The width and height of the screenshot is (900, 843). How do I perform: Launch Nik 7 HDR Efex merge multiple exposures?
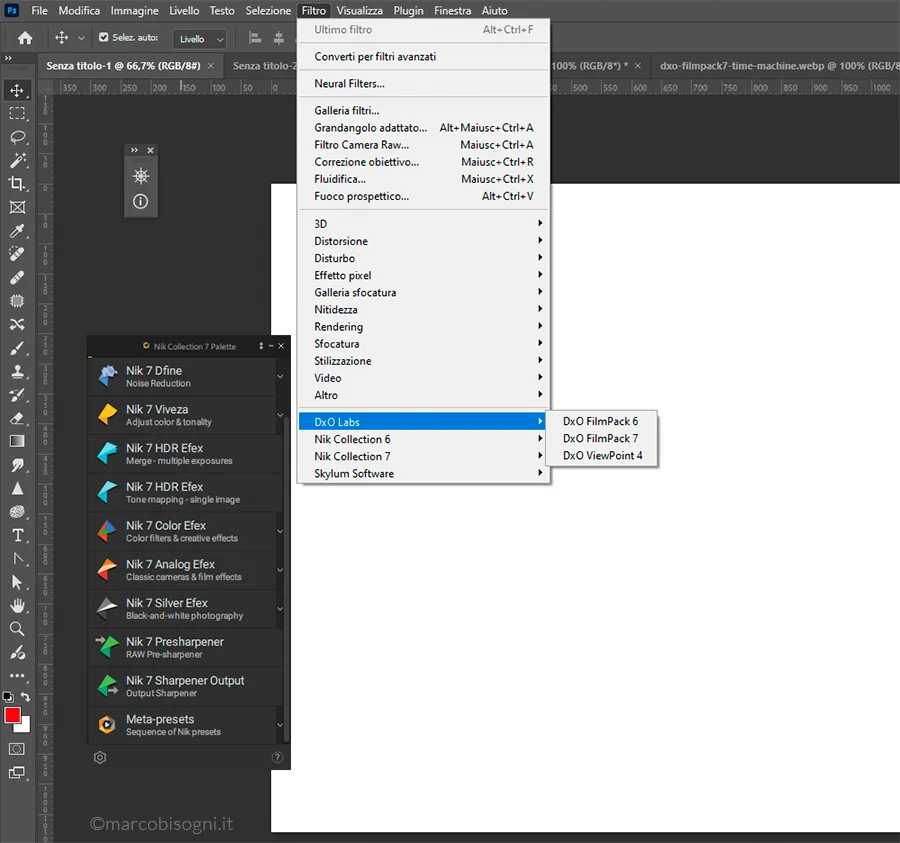(x=183, y=454)
